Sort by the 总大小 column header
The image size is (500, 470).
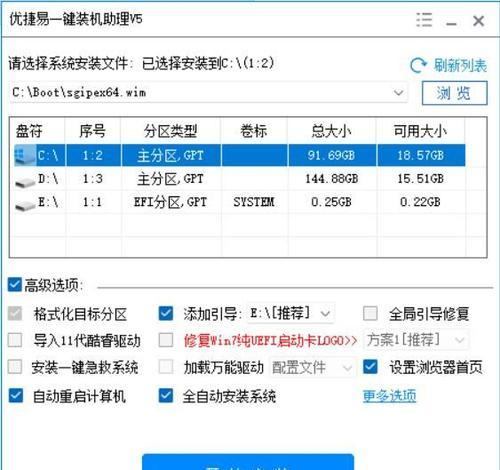332,131
